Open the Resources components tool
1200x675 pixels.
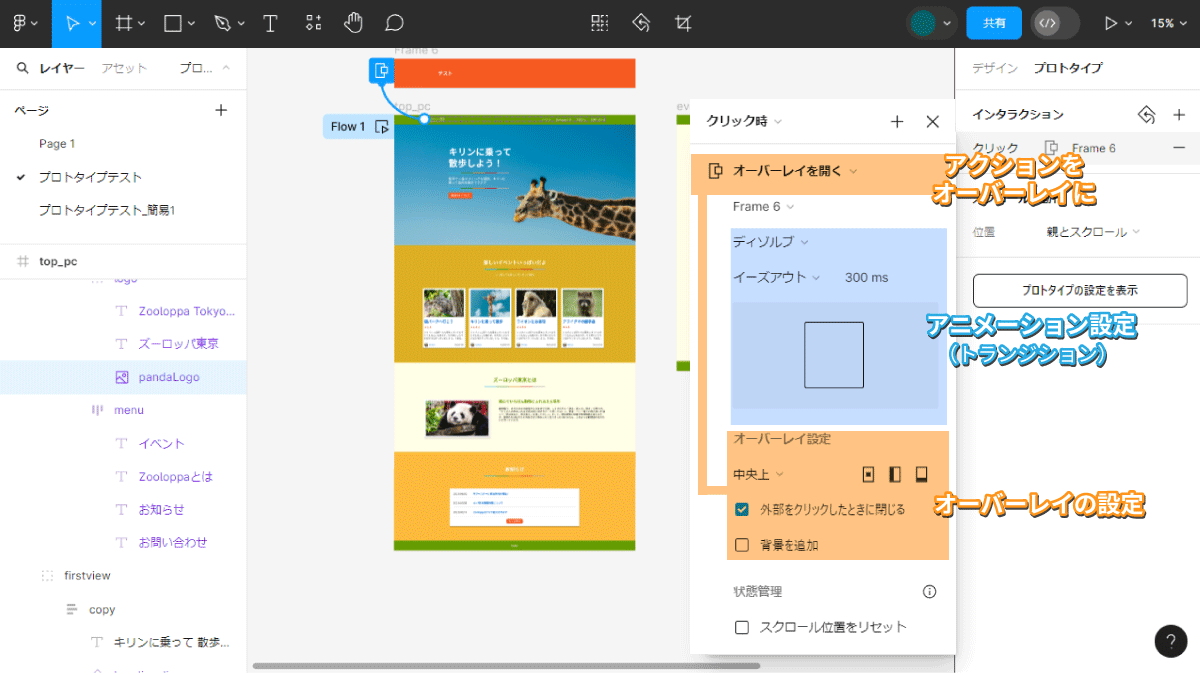click(x=313, y=23)
